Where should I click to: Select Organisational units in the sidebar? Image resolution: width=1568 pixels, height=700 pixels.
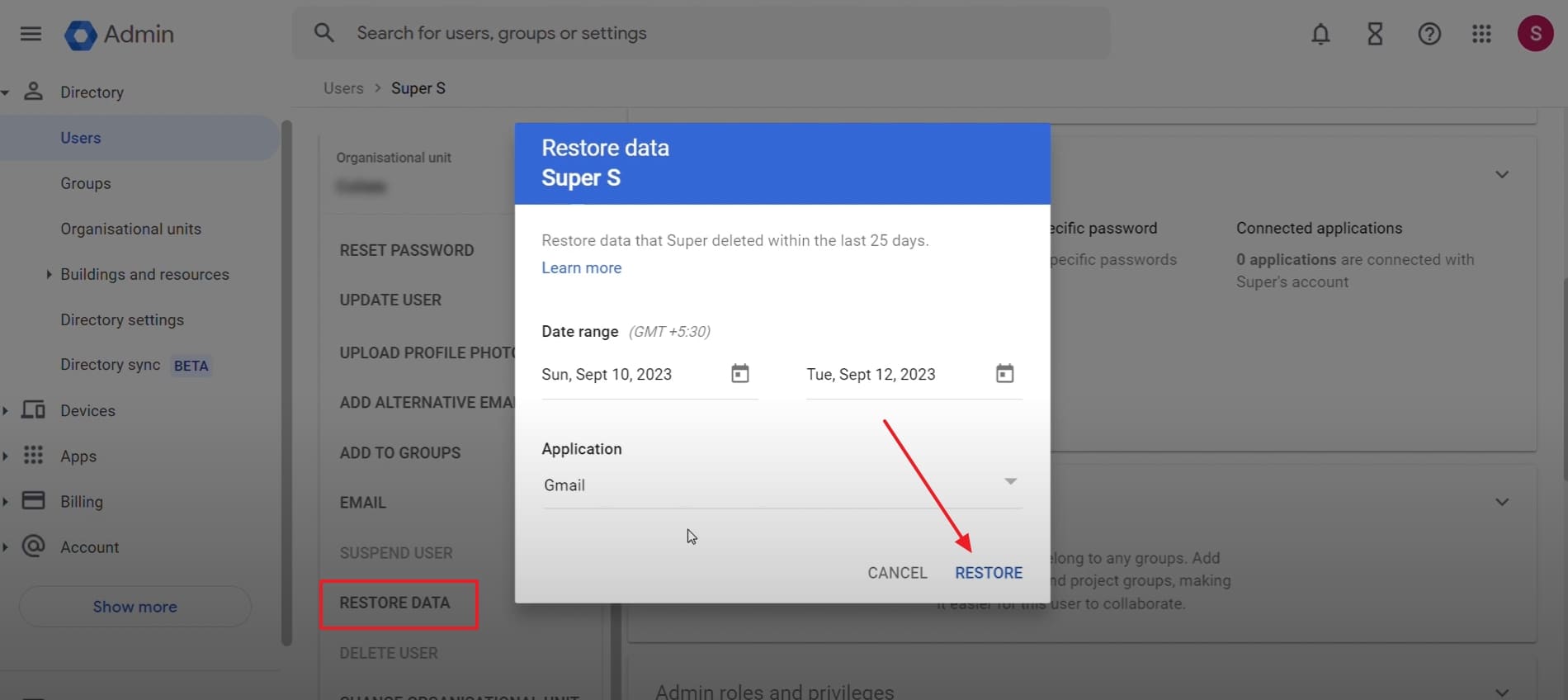(x=130, y=229)
